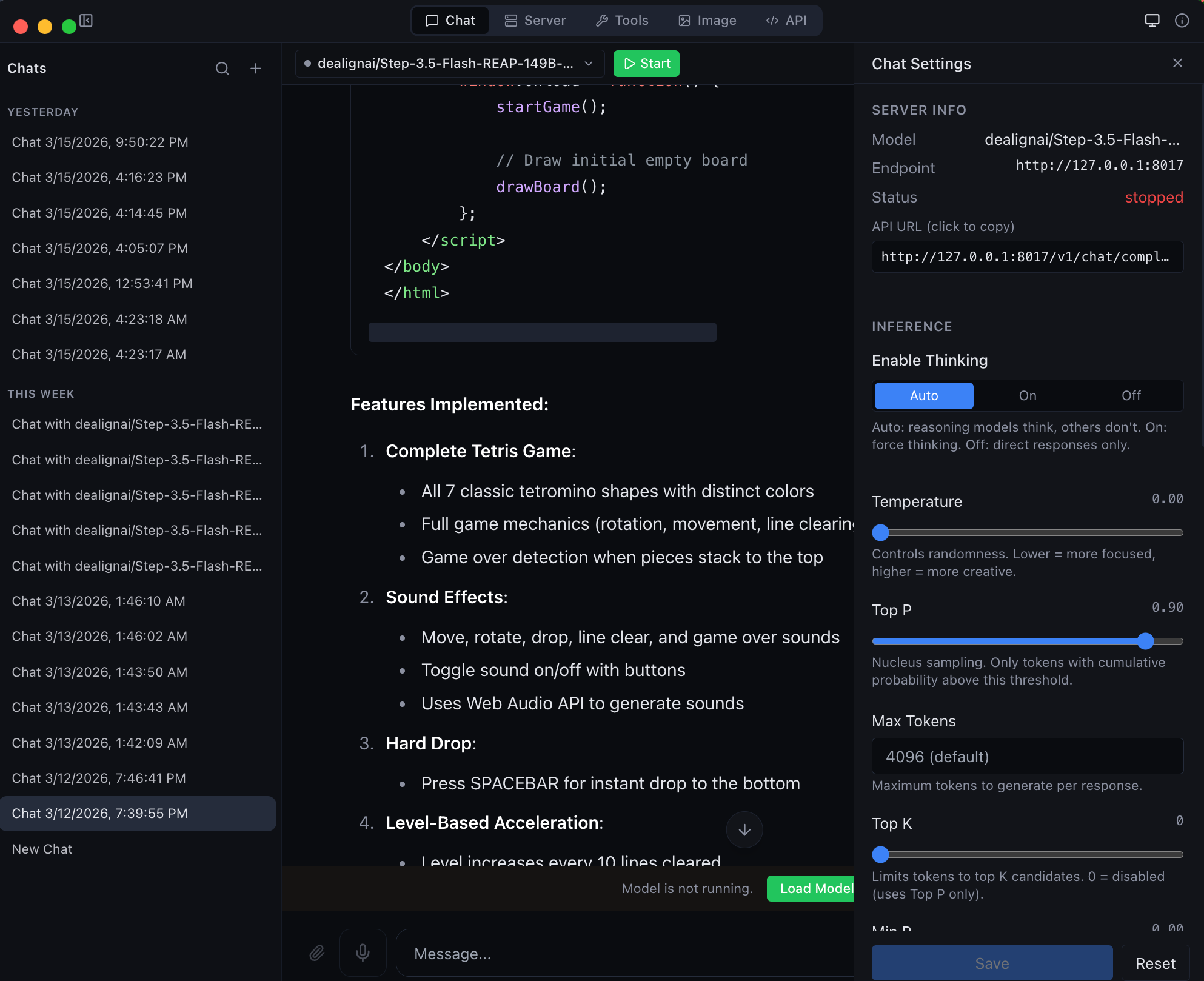1204x981 pixels.
Task: Set Enable Thinking to Auto
Action: [923, 395]
